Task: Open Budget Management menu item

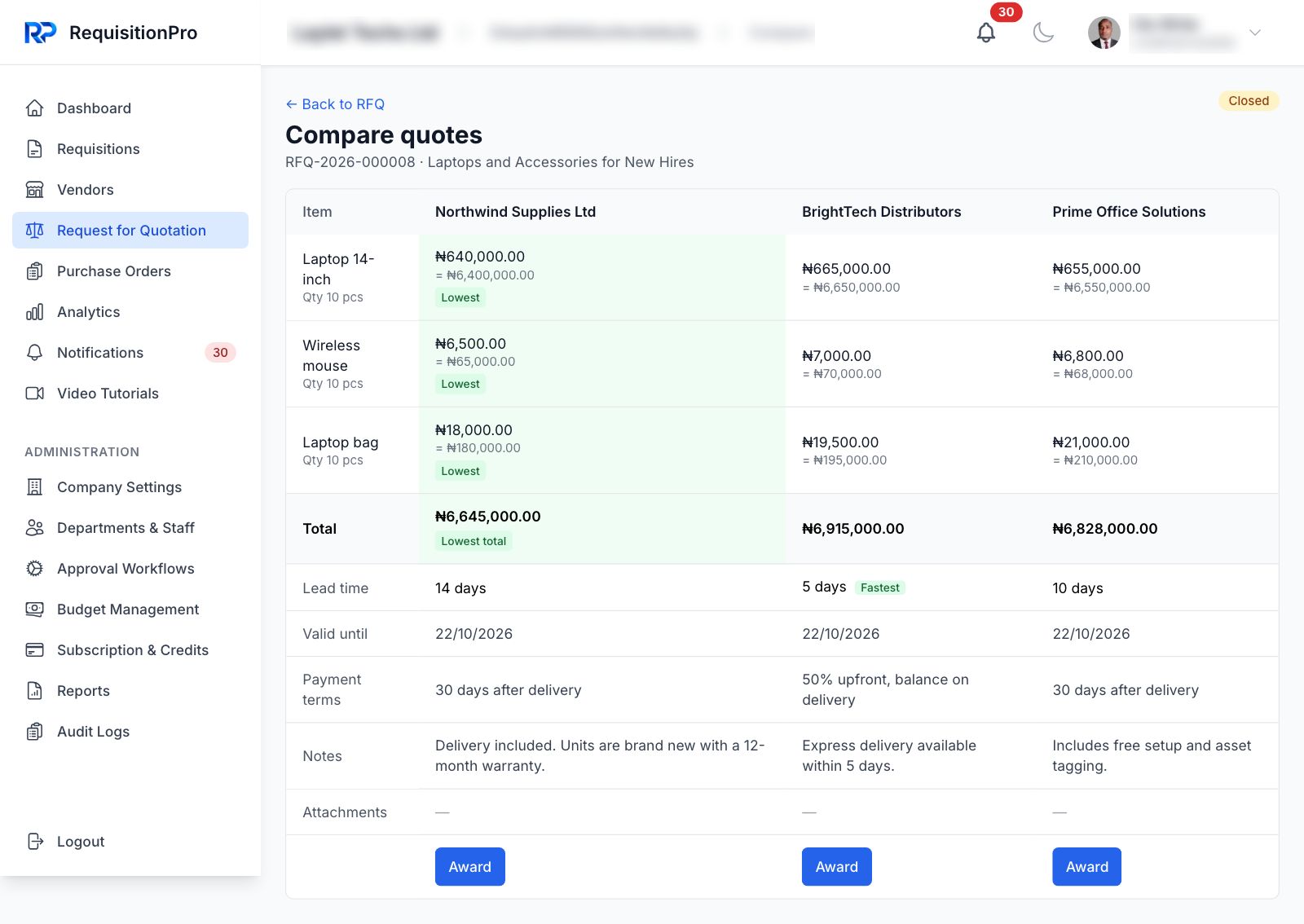Action: [x=130, y=609]
